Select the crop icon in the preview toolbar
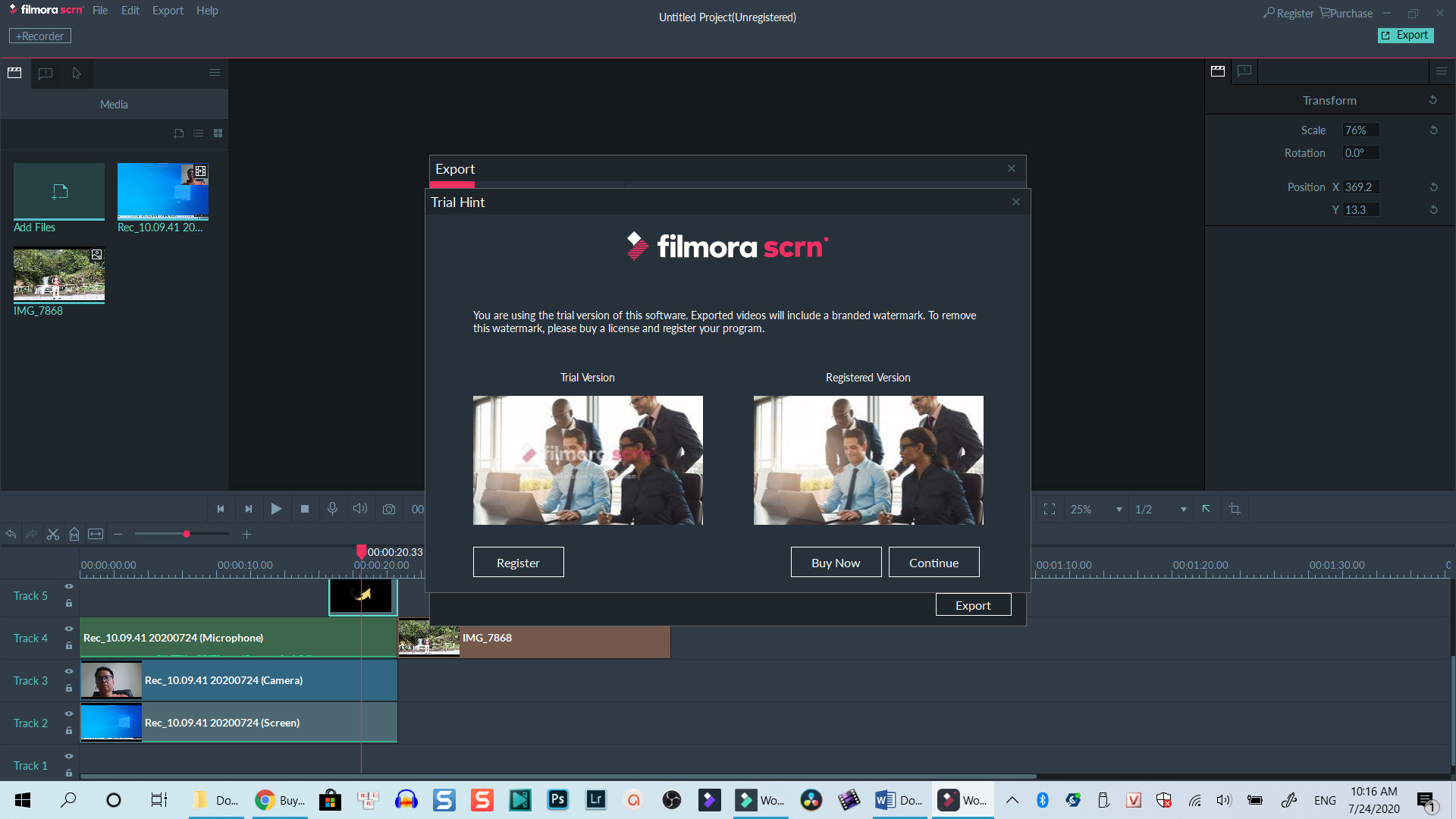 coord(1235,509)
